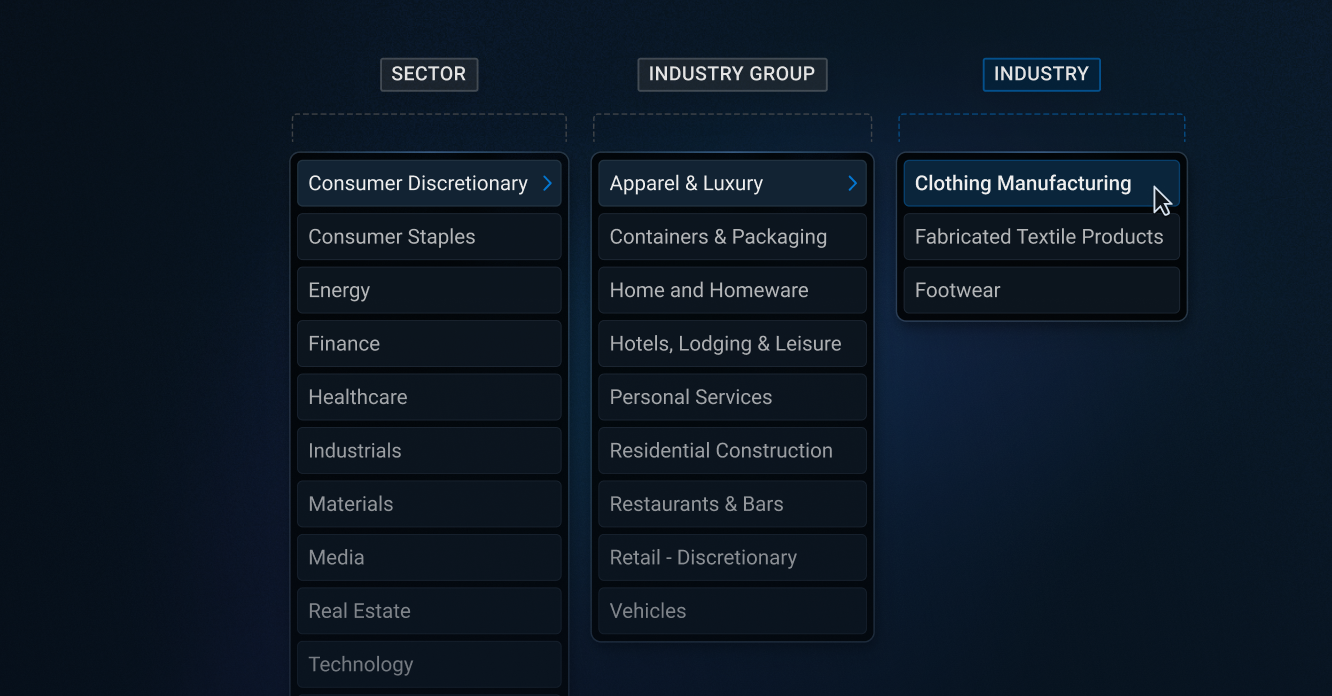Choose the Hotels, Lodging & Leisure industry group
1332x696 pixels.
[732, 343]
